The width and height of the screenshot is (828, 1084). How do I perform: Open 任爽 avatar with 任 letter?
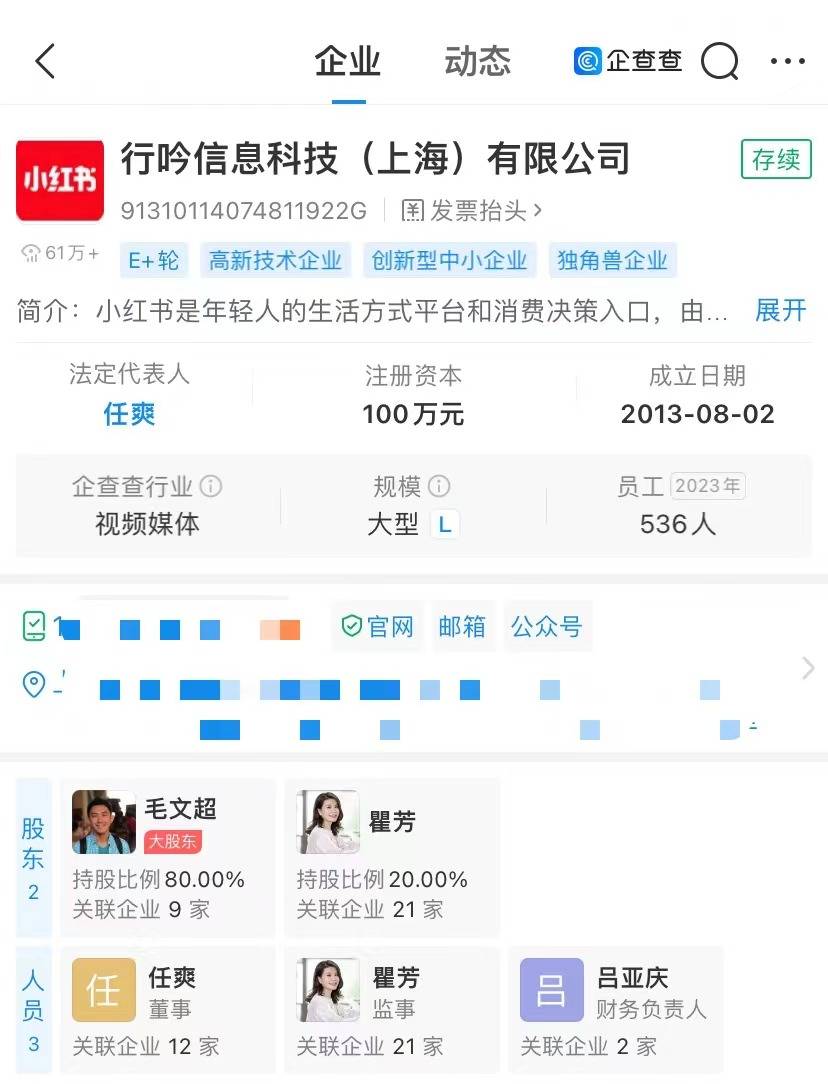tap(104, 990)
